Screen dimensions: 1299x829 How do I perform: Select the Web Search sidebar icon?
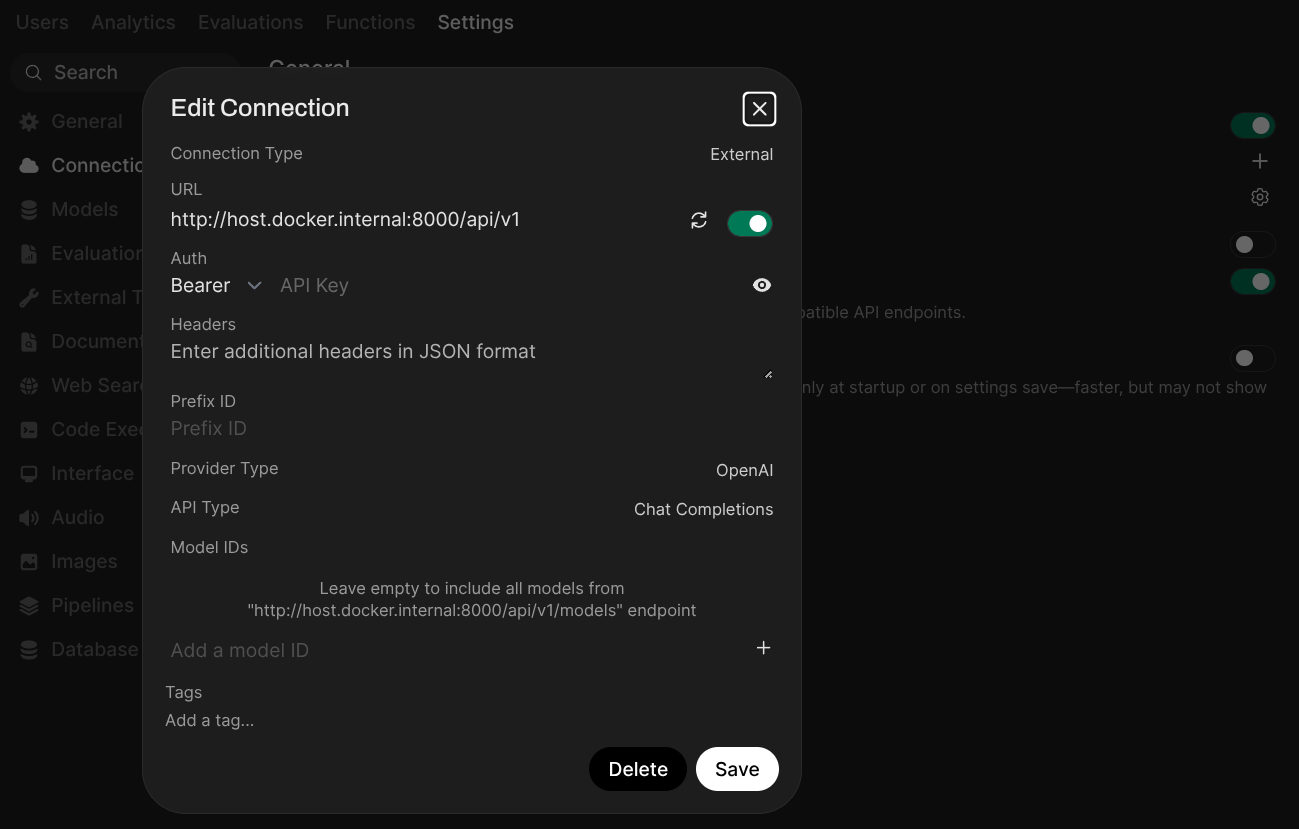(28, 385)
